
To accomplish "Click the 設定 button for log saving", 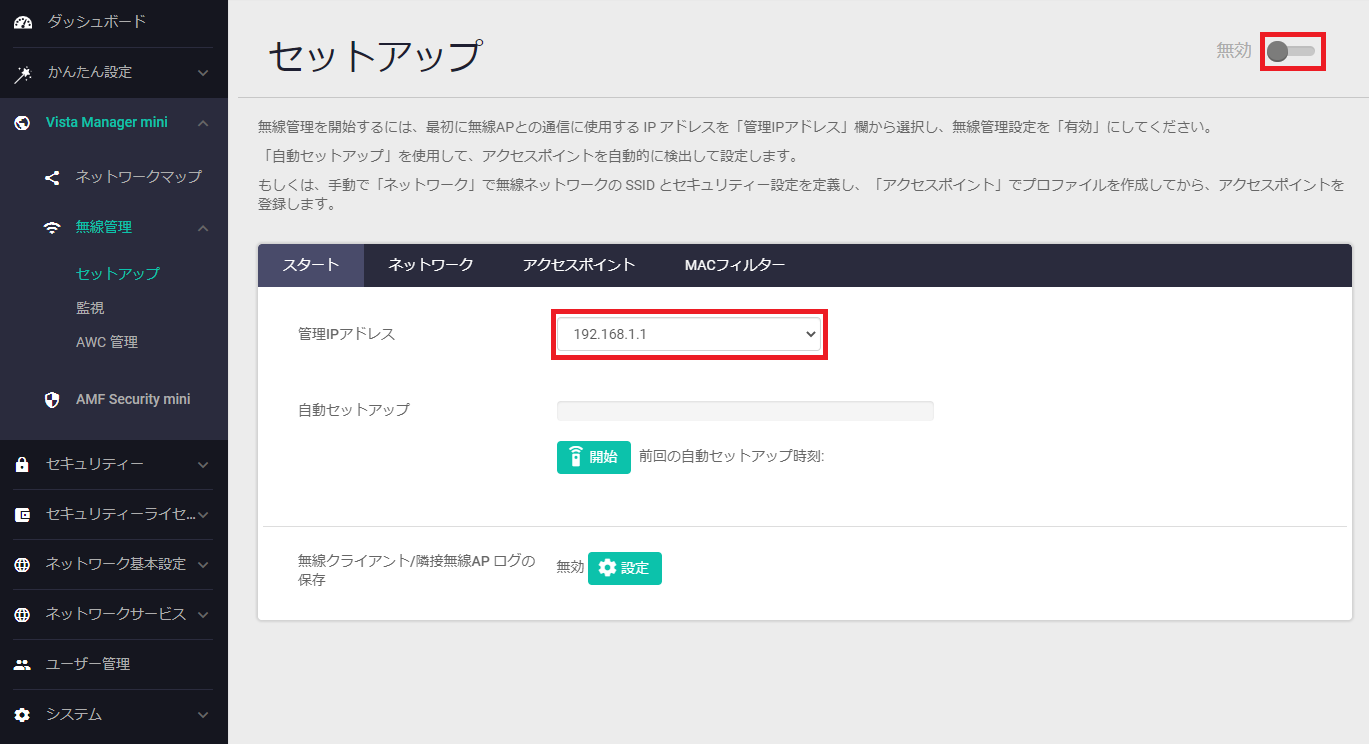I will pyautogui.click(x=624, y=568).
